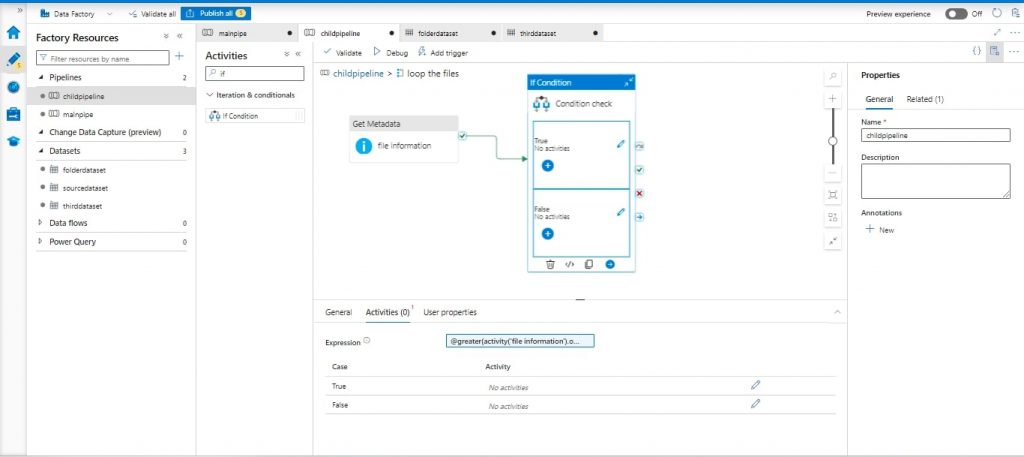Go to the Monitor hub icon
This screenshot has height=457, width=1024.
(x=13, y=87)
